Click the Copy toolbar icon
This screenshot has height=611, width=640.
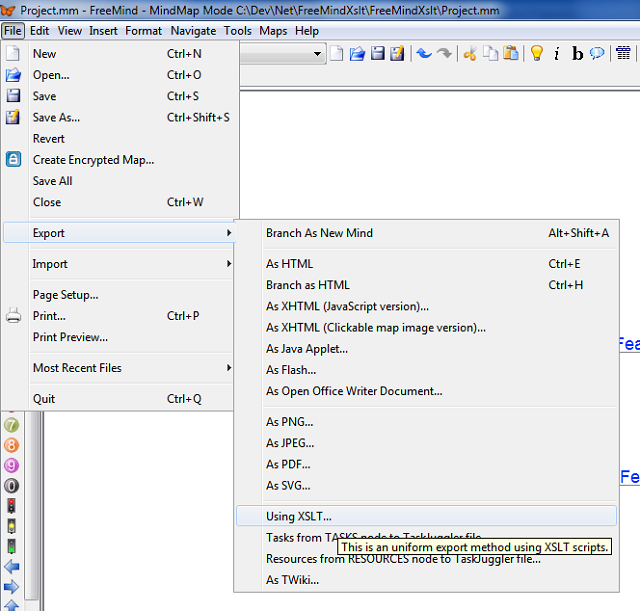(x=490, y=53)
